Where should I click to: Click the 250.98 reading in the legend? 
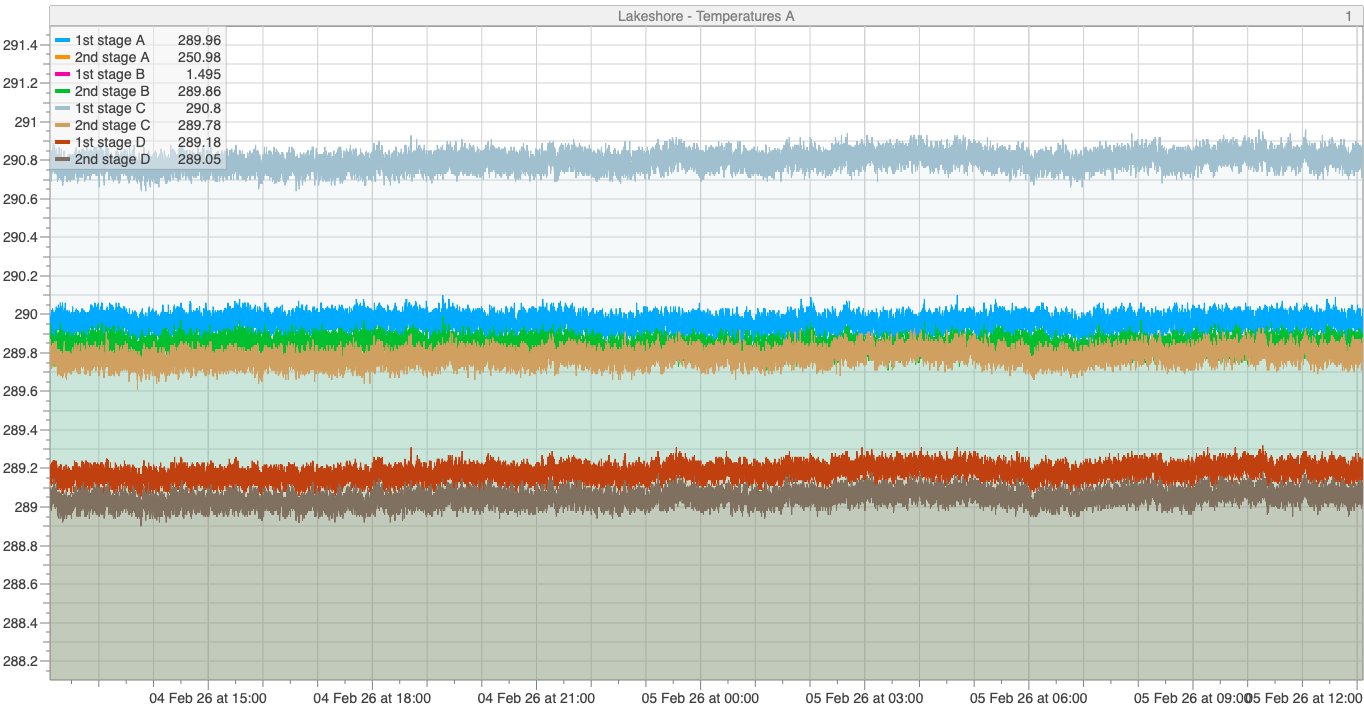(x=199, y=57)
